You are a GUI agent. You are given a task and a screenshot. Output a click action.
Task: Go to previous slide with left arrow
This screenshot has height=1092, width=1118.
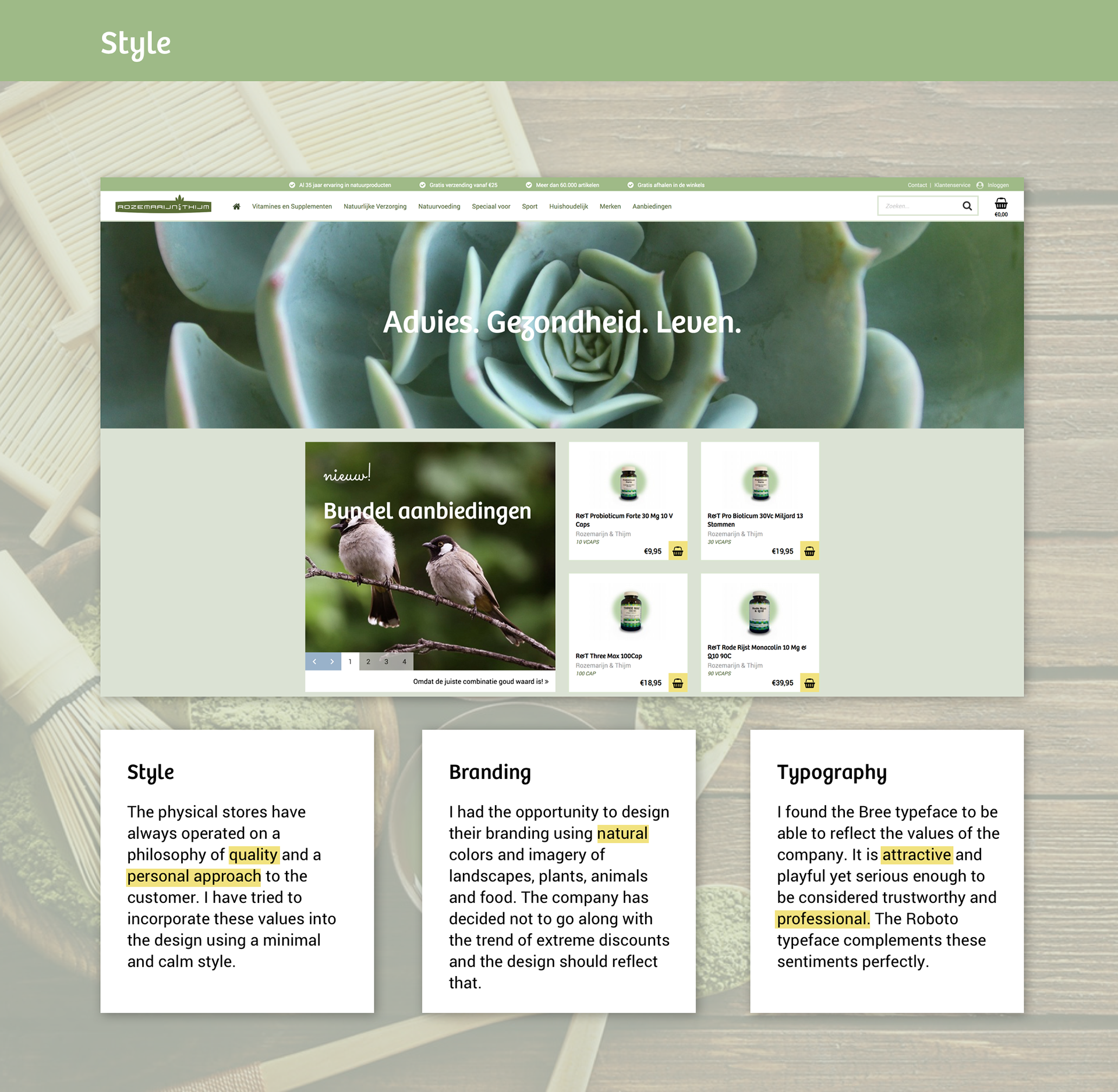pyautogui.click(x=314, y=661)
